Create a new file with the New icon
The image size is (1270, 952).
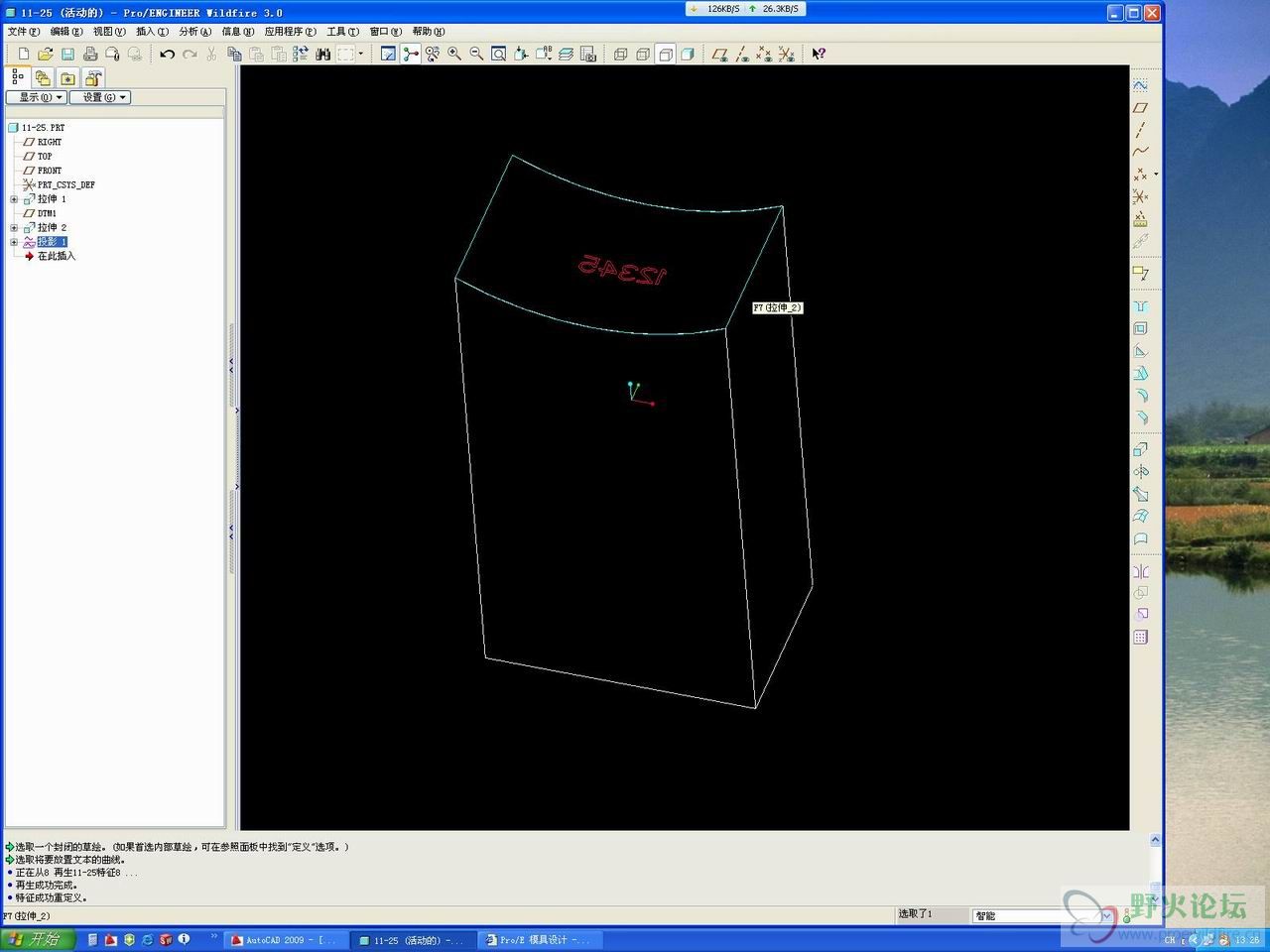(x=24, y=54)
